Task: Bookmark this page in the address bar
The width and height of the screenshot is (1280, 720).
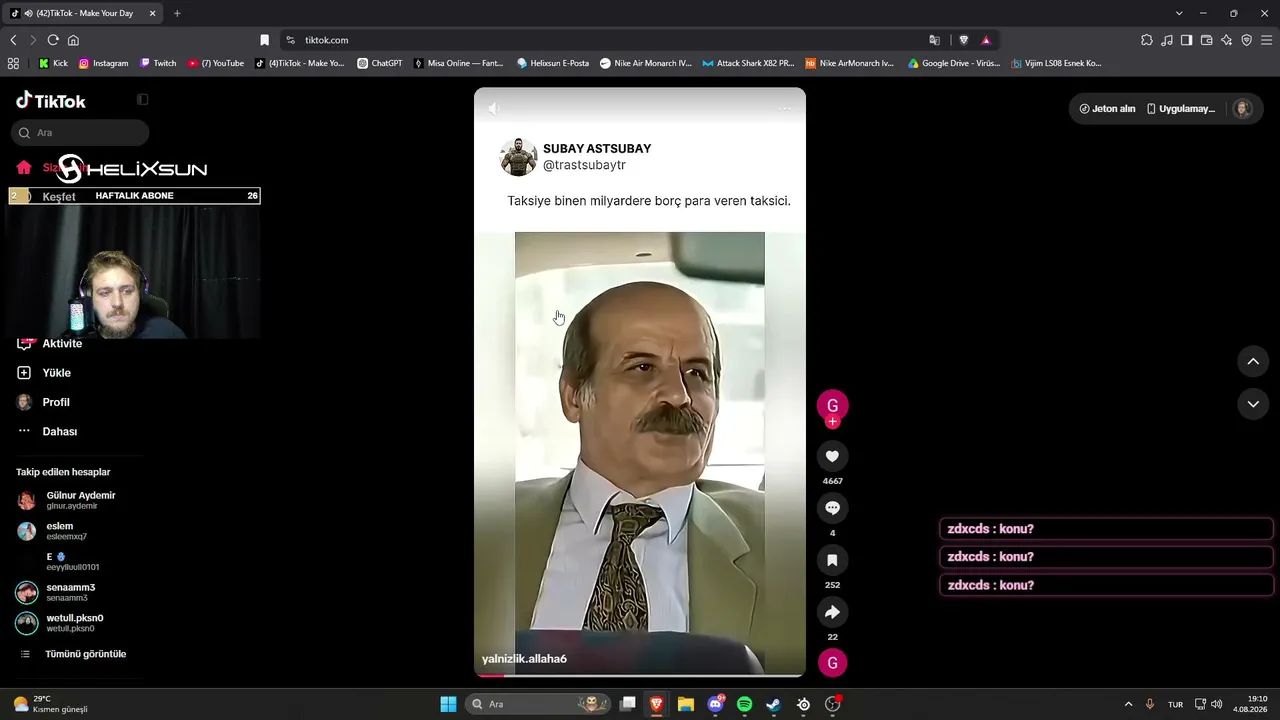Action: tap(264, 40)
